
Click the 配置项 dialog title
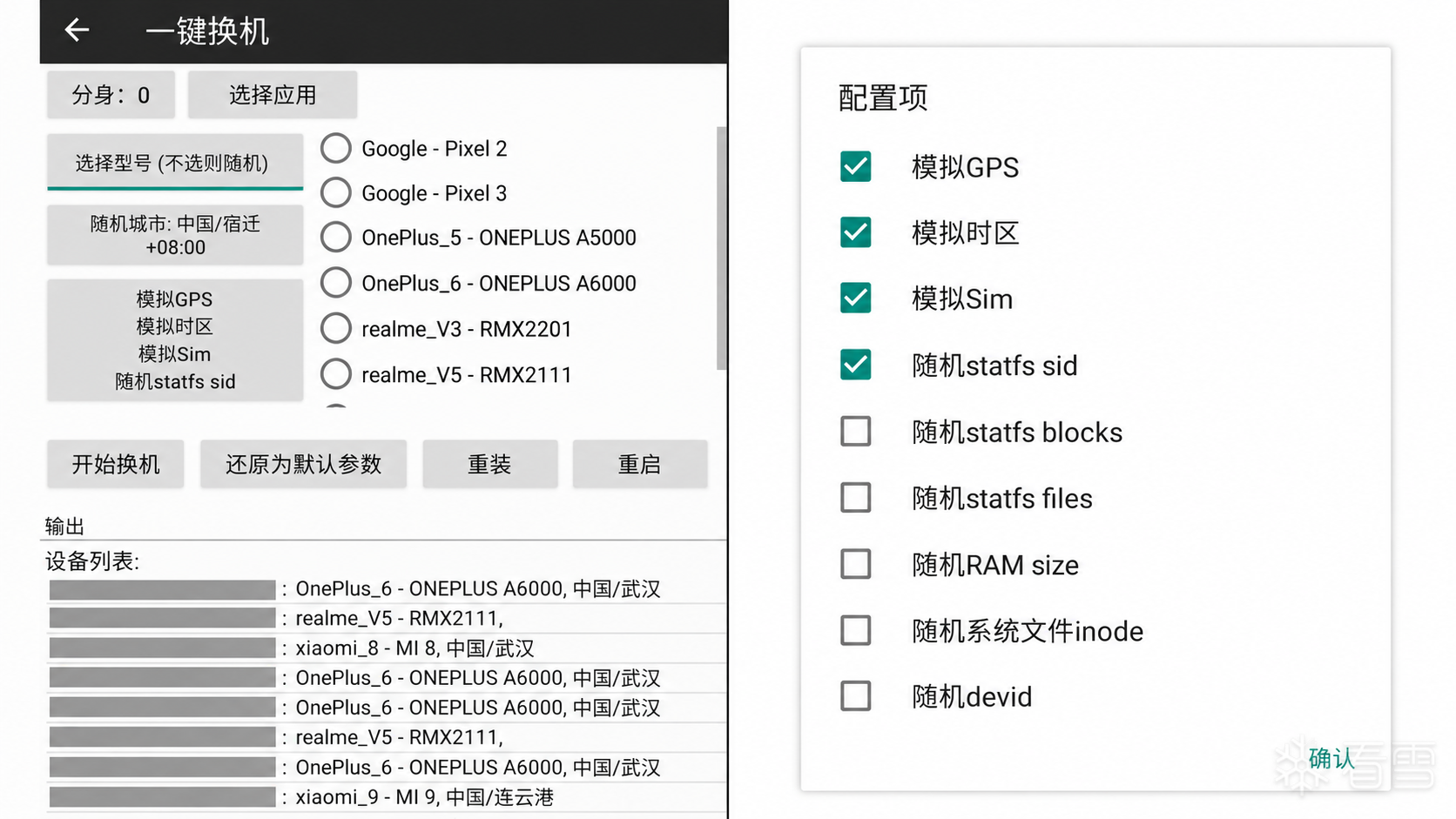click(883, 97)
